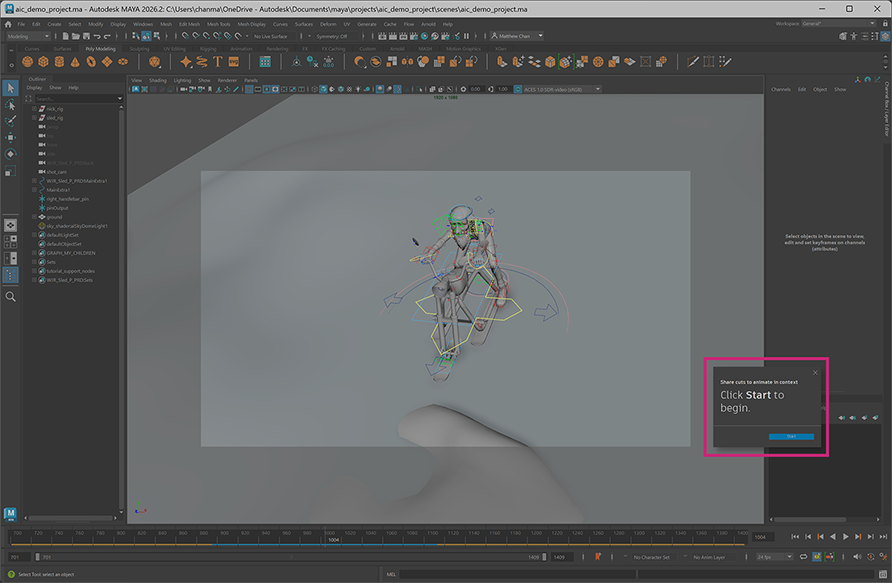Create a polygon cube from the shelf

click(42, 61)
